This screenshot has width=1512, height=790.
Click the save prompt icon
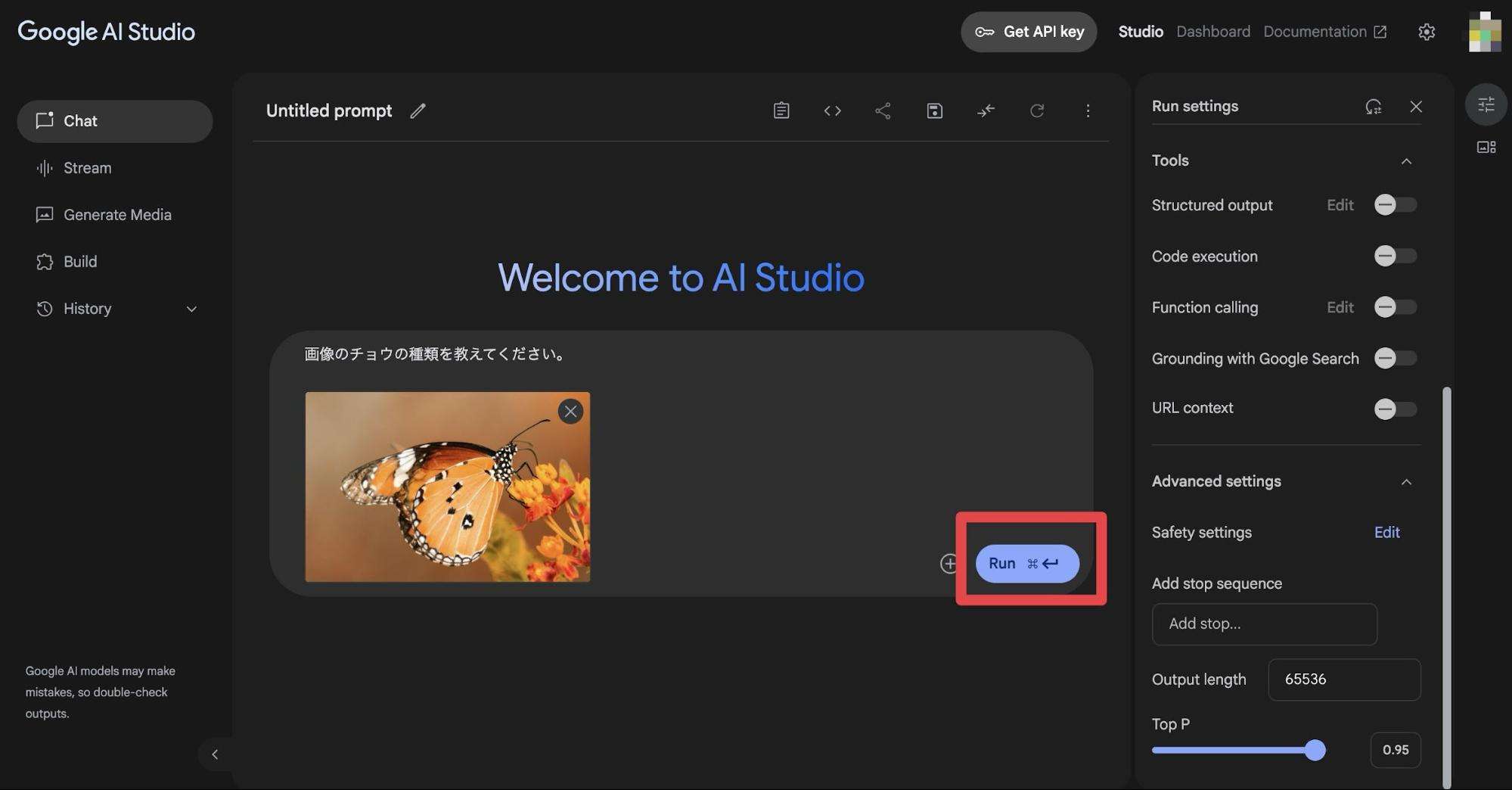(x=934, y=110)
